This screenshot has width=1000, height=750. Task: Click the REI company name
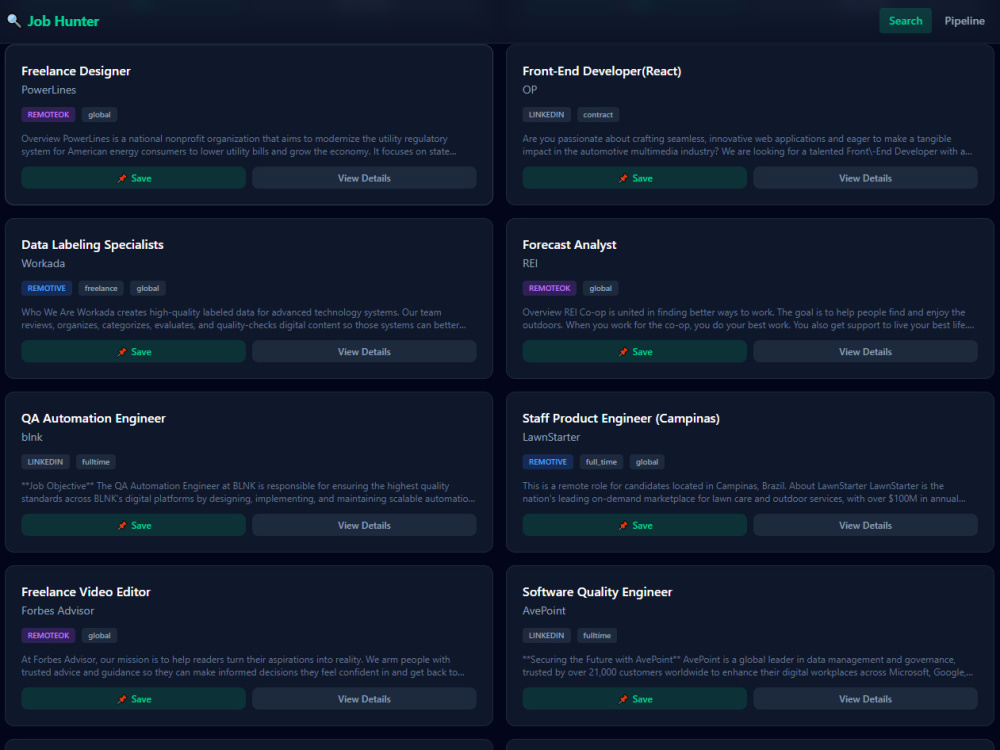(x=530, y=263)
